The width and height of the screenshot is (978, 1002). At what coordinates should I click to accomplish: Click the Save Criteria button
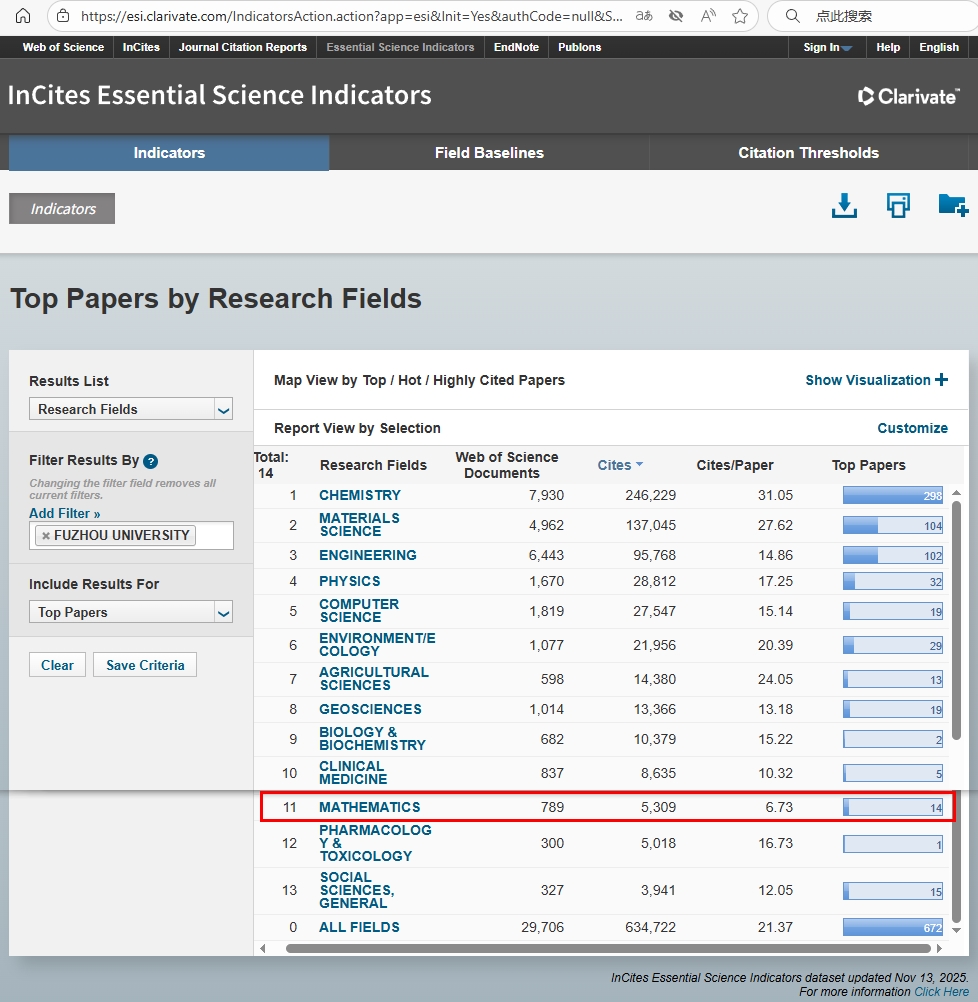pyautogui.click(x=145, y=665)
